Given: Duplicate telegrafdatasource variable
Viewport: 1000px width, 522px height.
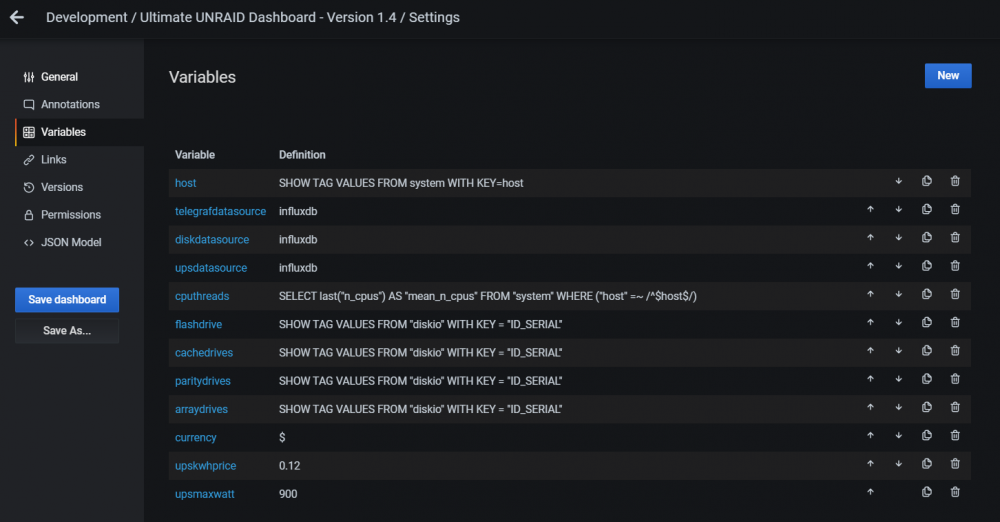Looking at the screenshot, I should (x=927, y=209).
